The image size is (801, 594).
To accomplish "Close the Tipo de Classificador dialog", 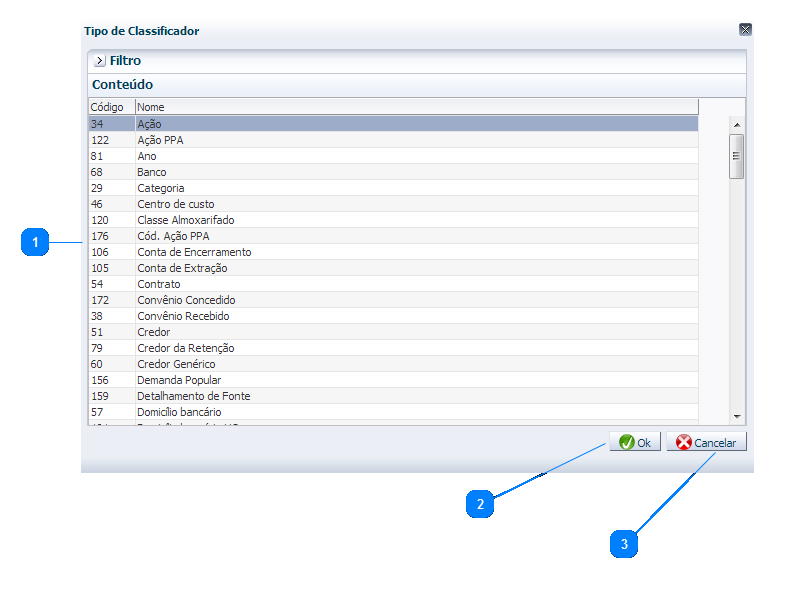I will [745, 30].
